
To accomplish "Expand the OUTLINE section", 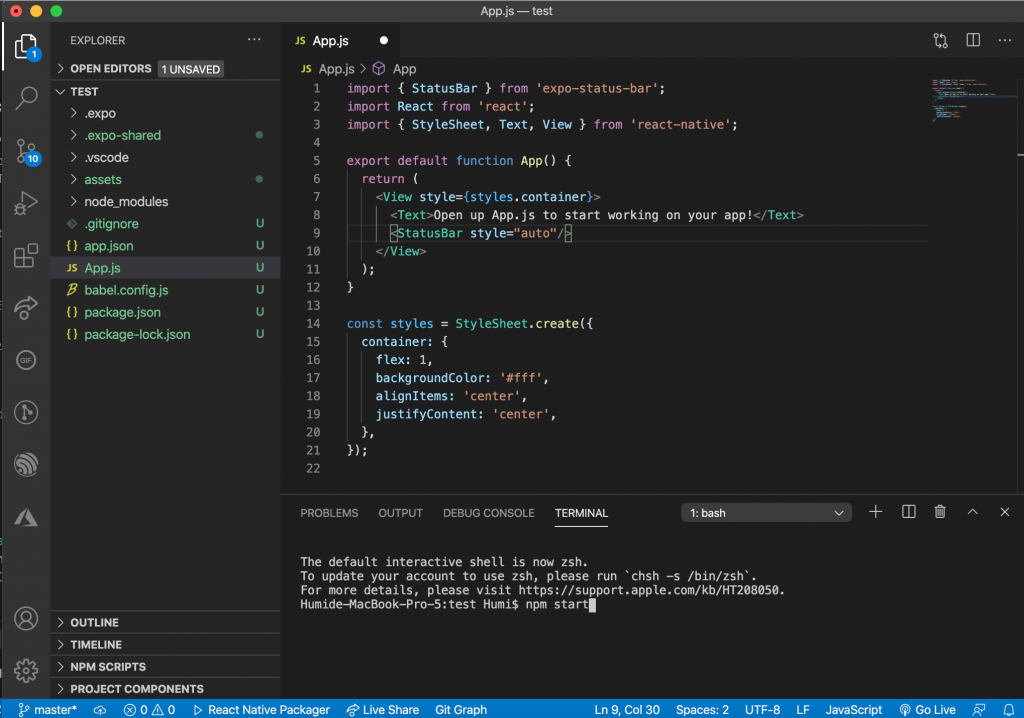I will 94,622.
